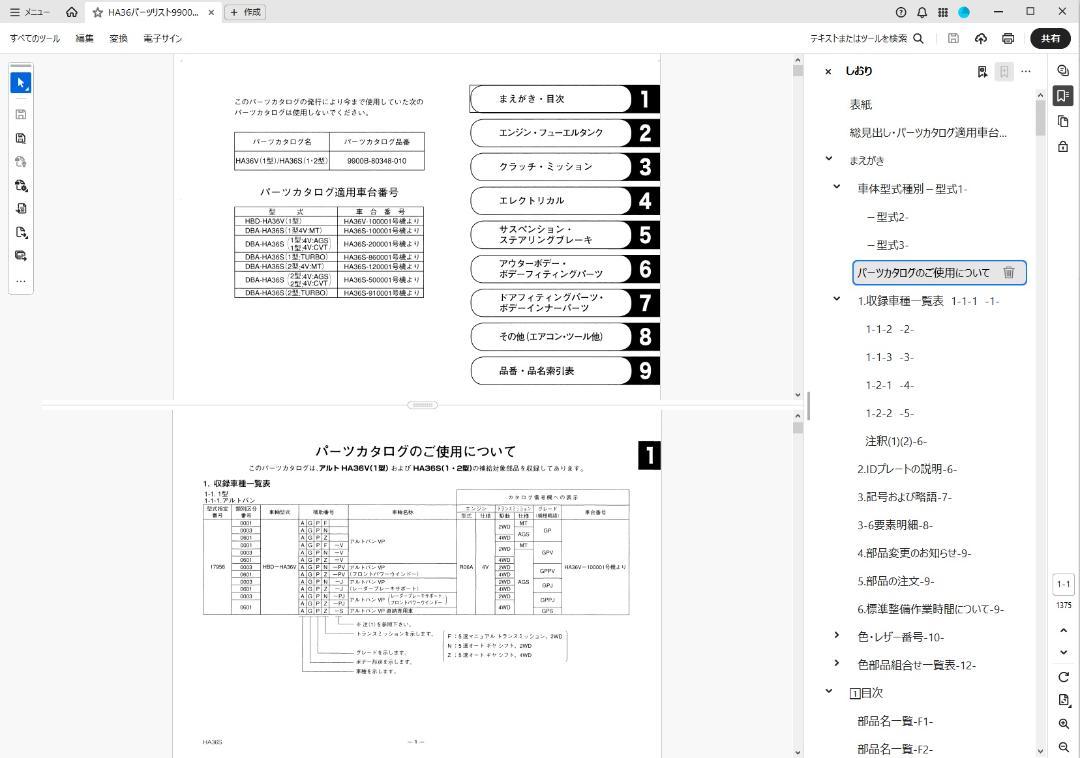Select the arrow selection tool
Screen dimensions: 1080x758
[x=21, y=83]
